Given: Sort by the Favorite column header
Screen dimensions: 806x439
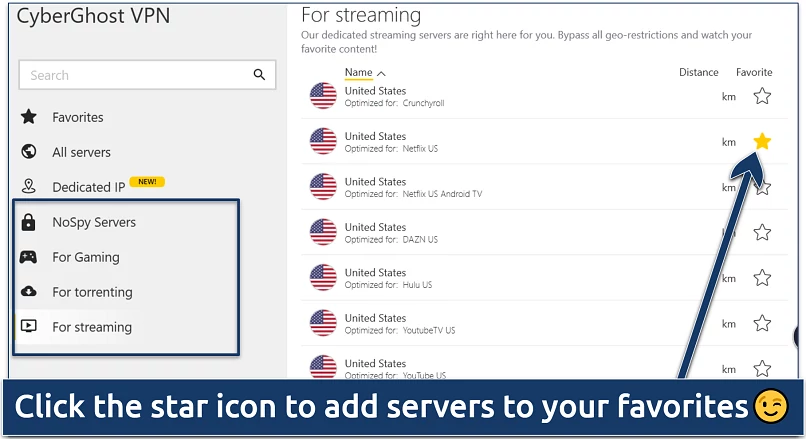Looking at the screenshot, I should [754, 72].
